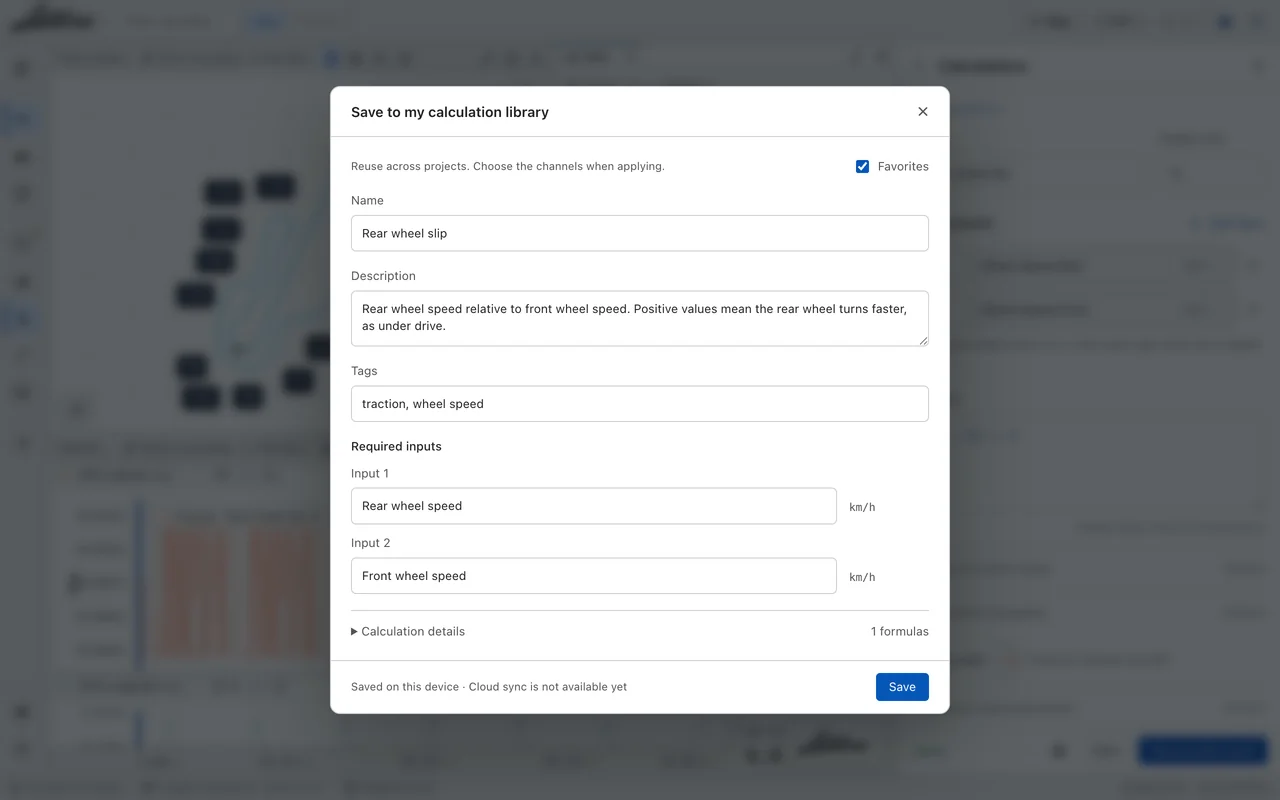Viewport: 1280px width, 800px height.
Task: Click the Tags field with traction, wheel speed
Action: 640,404
